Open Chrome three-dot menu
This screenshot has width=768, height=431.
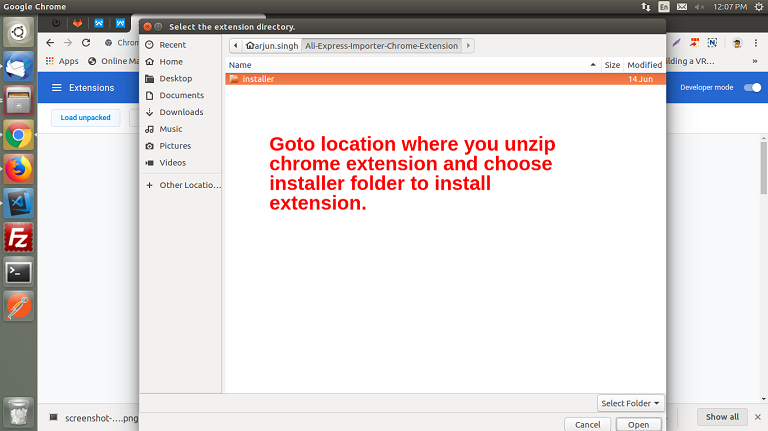pos(756,43)
